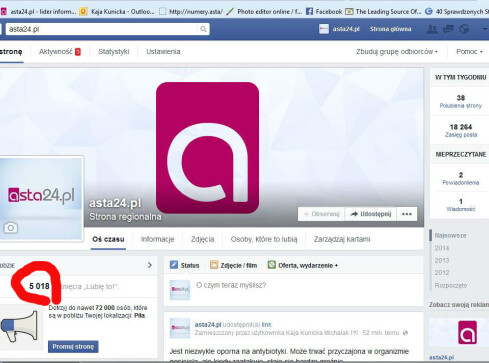Jump to Najnowsze in timeline
This screenshot has width=489, height=363.
click(450, 235)
